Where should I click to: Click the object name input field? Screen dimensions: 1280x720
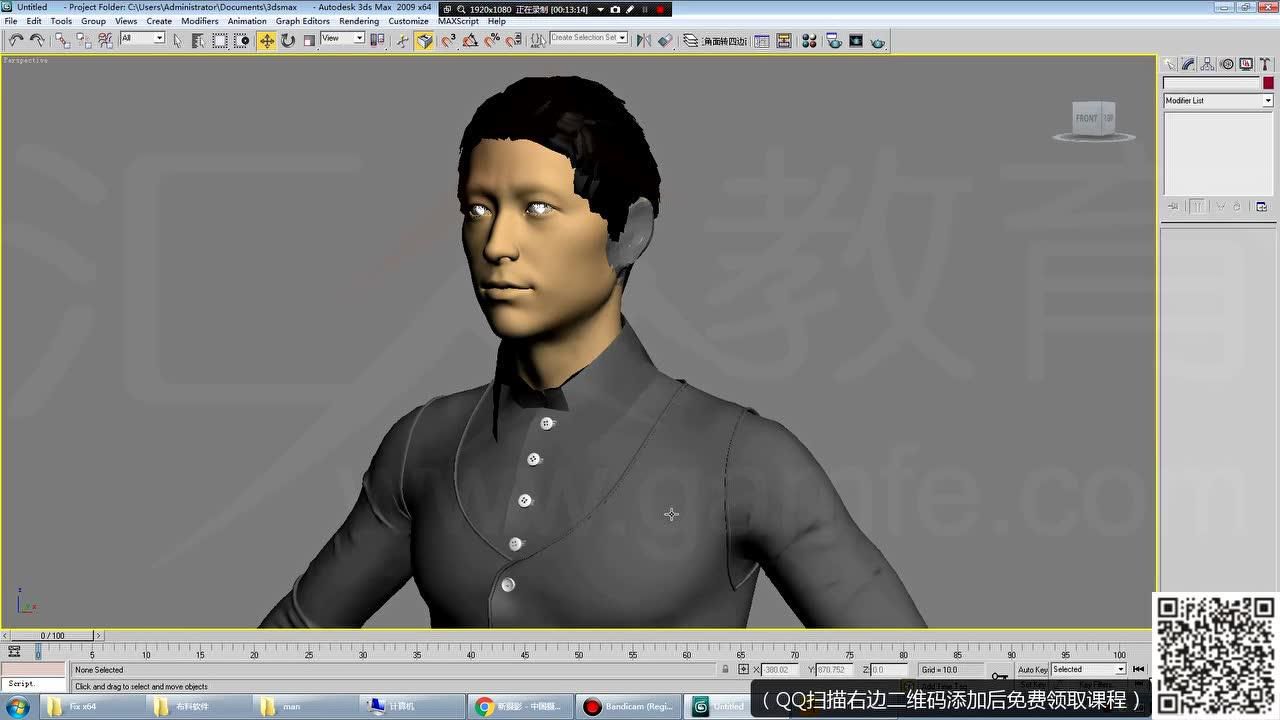pos(1211,83)
